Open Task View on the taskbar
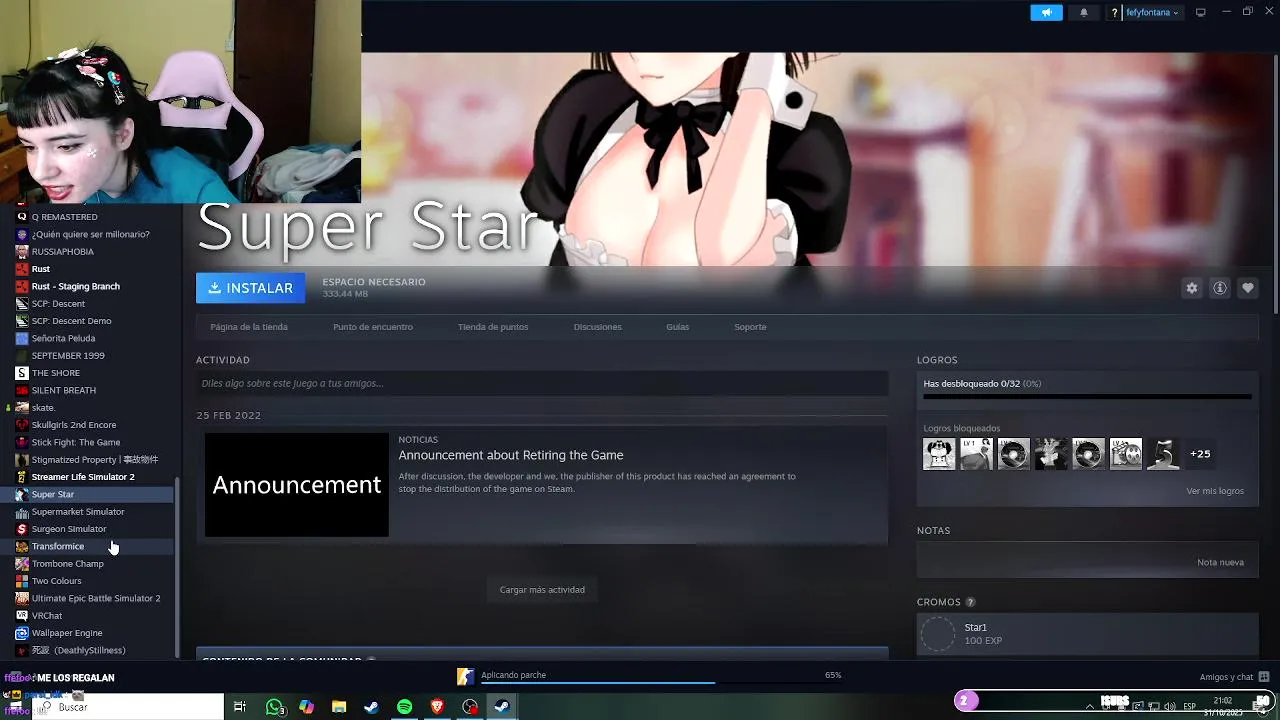Screen dimensions: 1280x720 (240, 707)
